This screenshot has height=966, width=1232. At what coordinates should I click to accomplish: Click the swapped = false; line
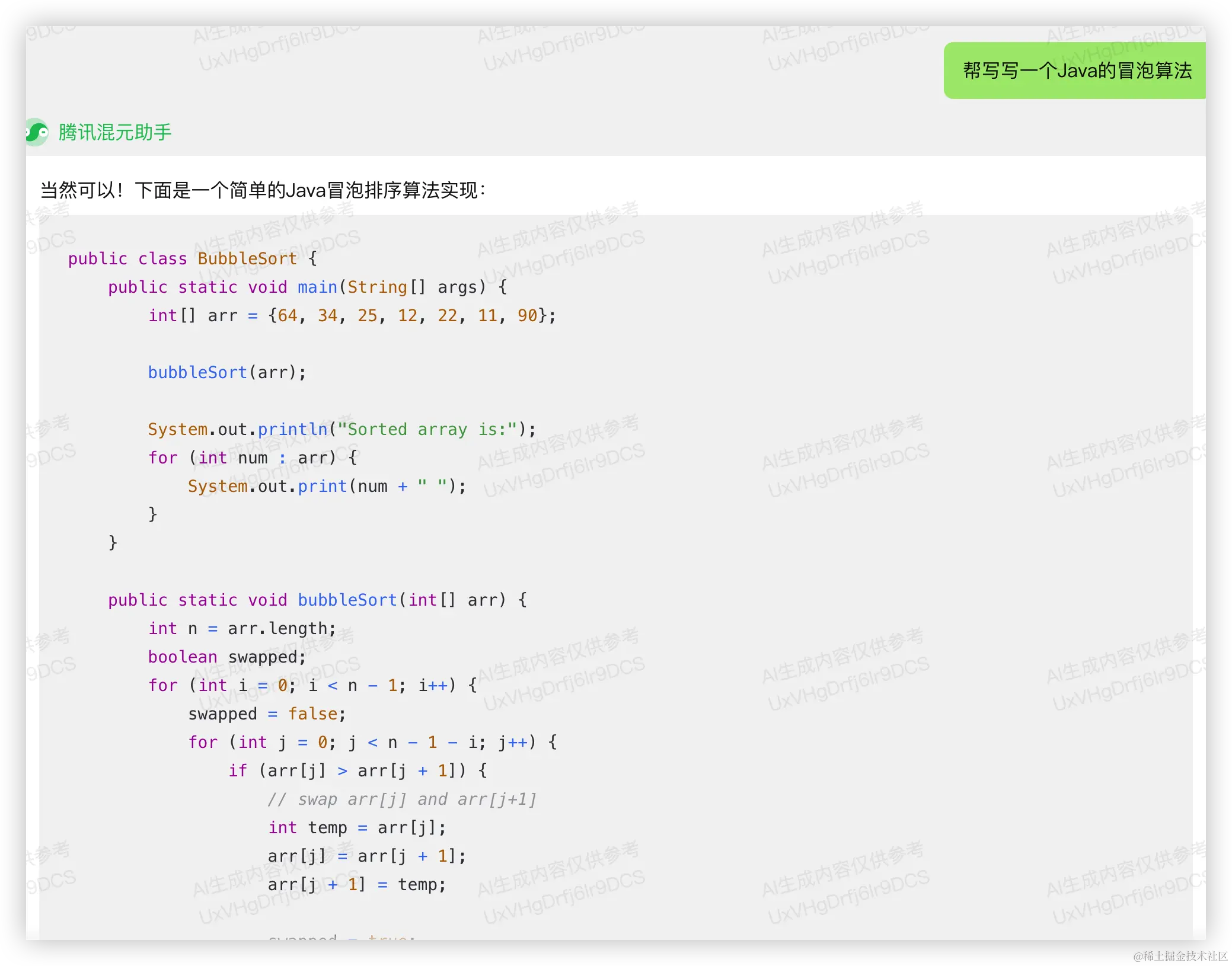pyautogui.click(x=267, y=714)
